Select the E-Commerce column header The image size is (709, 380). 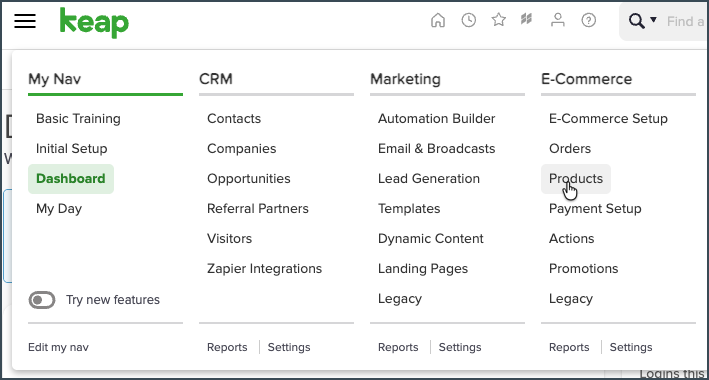tap(586, 79)
